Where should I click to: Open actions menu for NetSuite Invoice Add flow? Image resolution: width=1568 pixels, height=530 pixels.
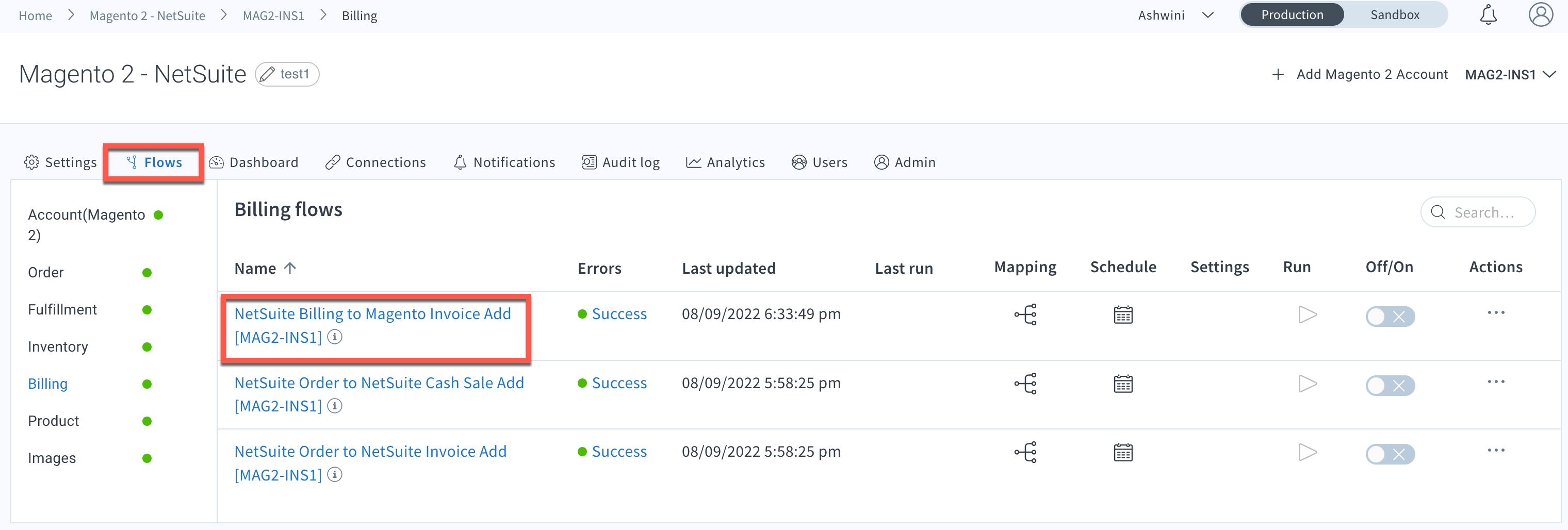tap(1496, 450)
